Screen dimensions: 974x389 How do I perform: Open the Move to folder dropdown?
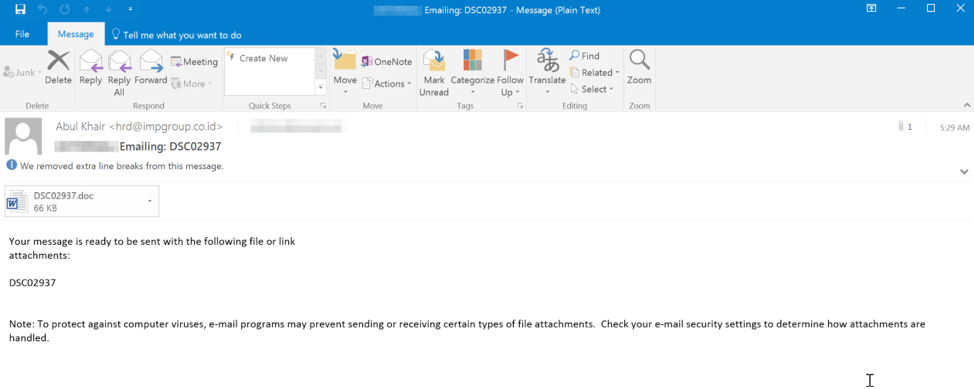point(345,73)
